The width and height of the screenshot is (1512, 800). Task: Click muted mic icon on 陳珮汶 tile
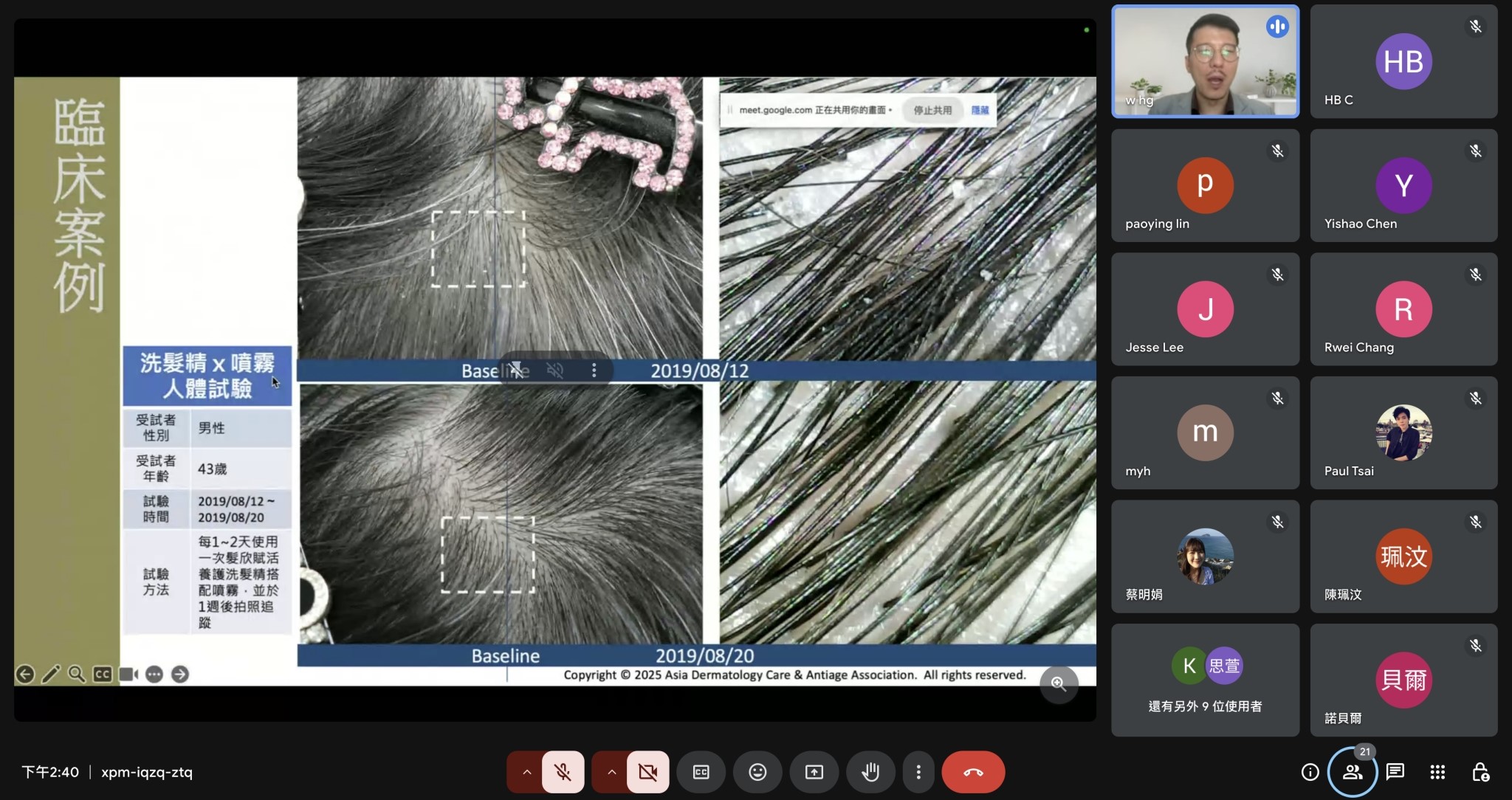(1475, 522)
